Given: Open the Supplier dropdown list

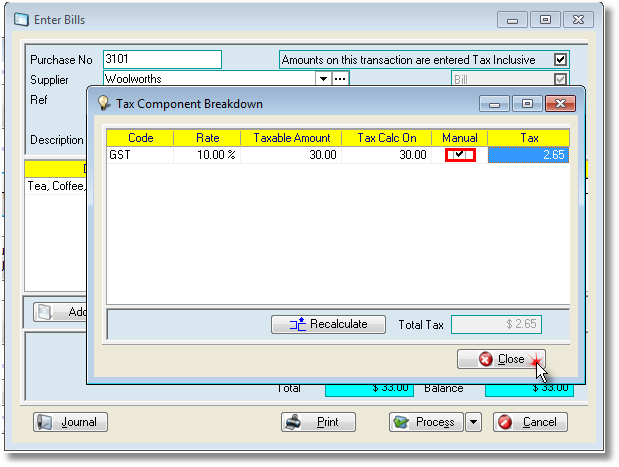Looking at the screenshot, I should 323,78.
